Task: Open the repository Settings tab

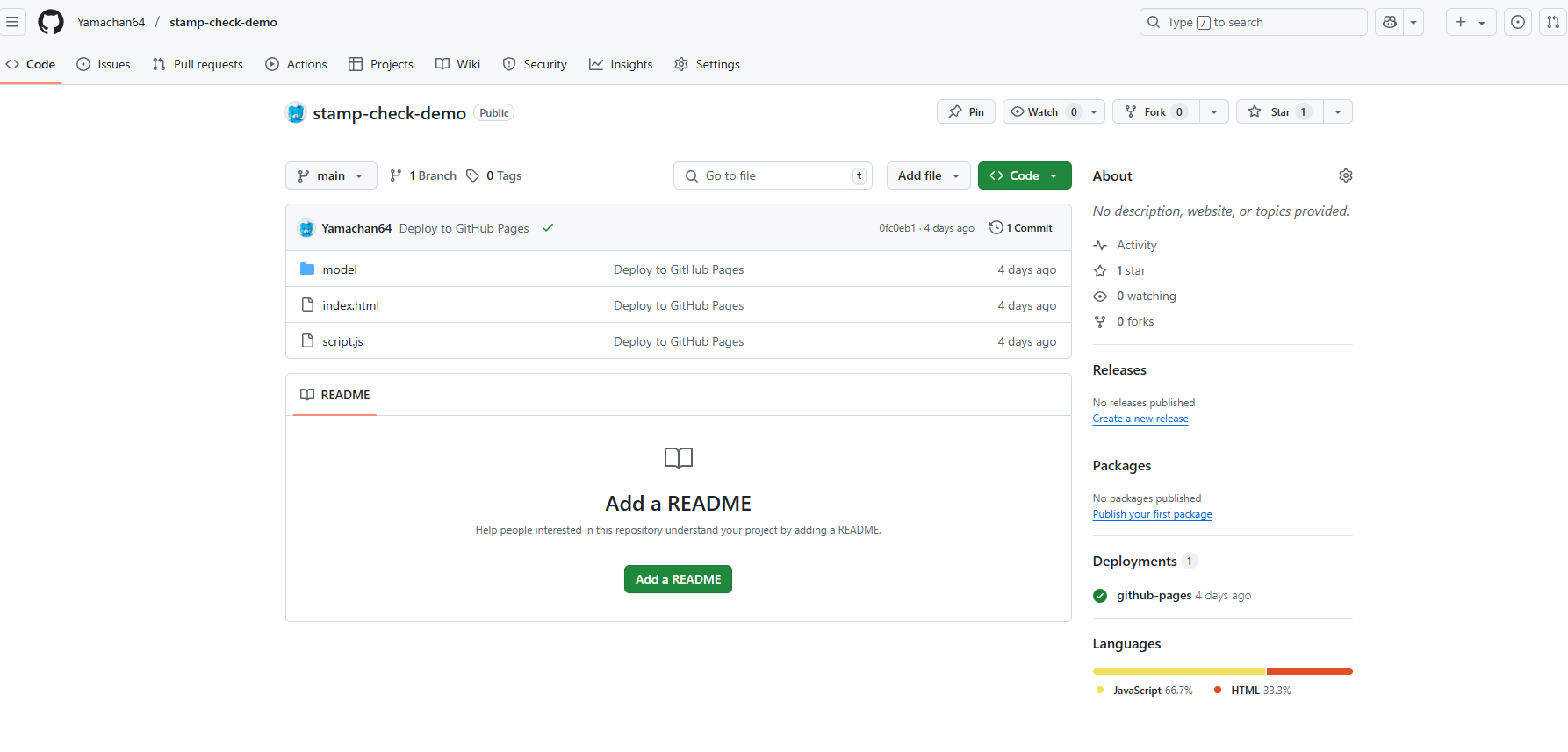Action: point(707,64)
